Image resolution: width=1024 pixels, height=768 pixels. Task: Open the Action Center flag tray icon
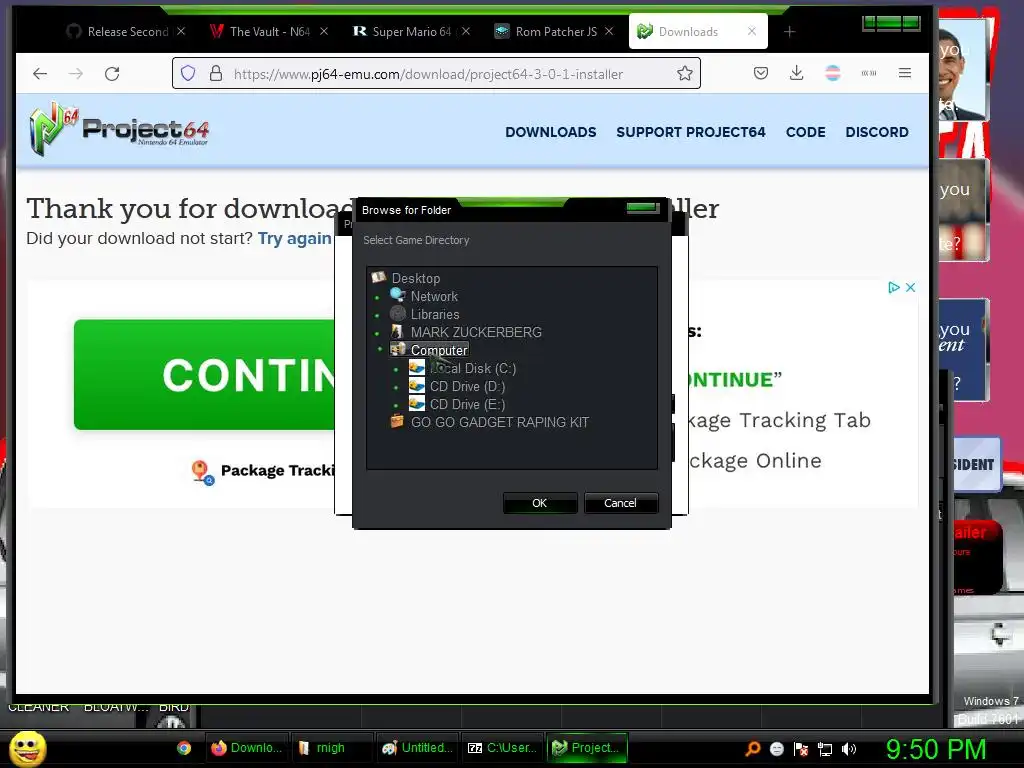[801, 749]
